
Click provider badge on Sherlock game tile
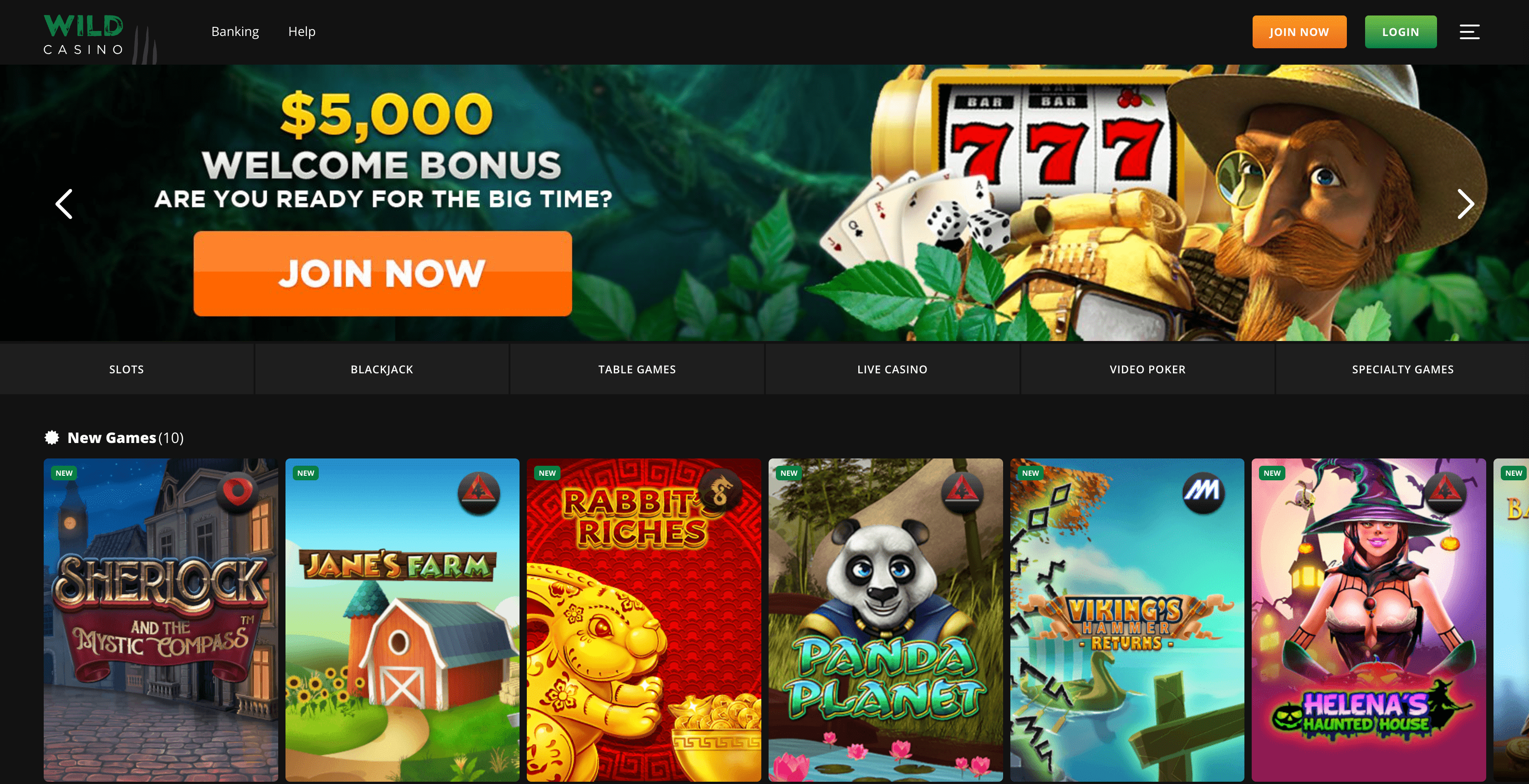coord(237,492)
